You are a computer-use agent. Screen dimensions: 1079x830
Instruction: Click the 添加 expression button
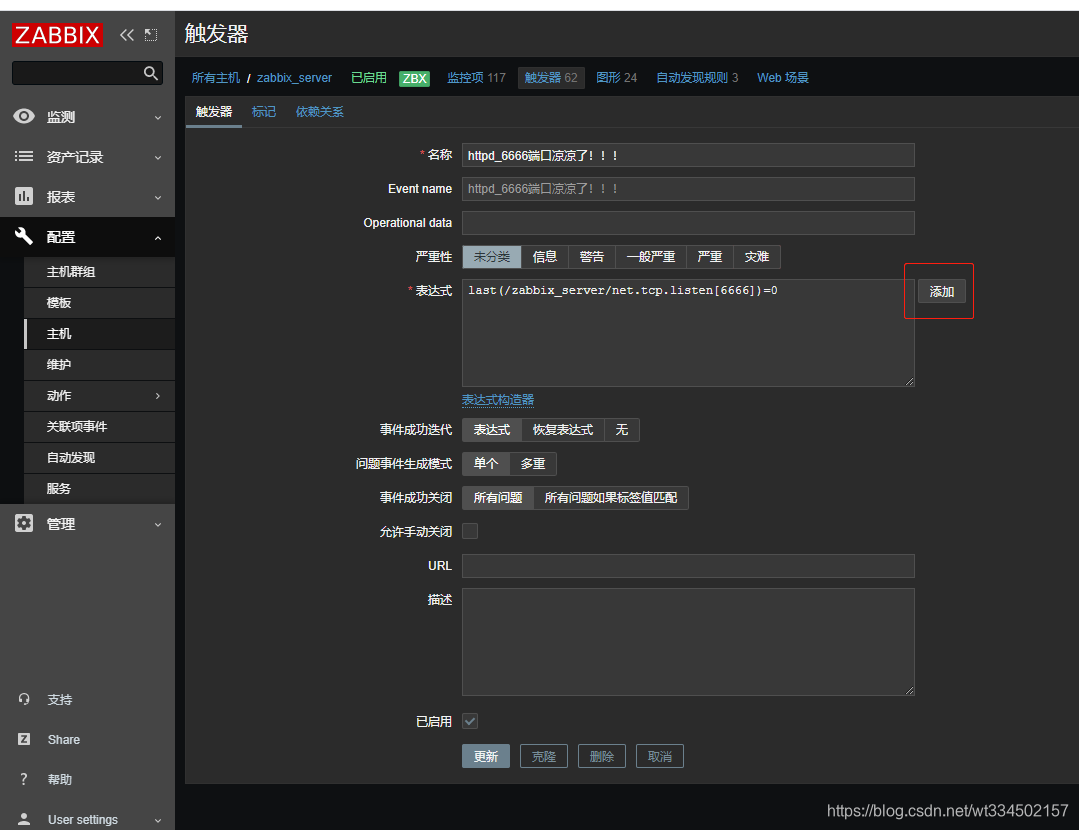(x=941, y=291)
